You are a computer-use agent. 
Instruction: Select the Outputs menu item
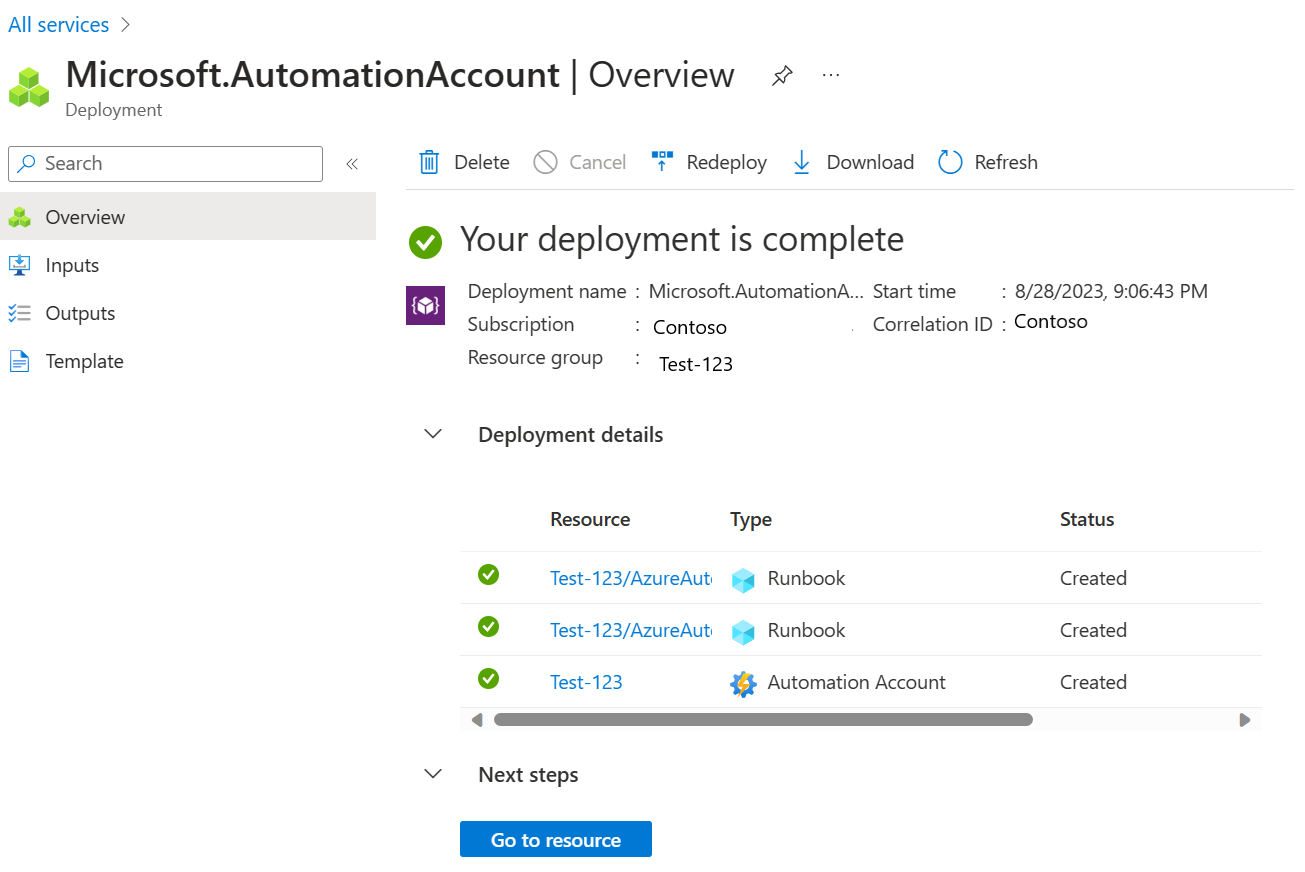(80, 312)
